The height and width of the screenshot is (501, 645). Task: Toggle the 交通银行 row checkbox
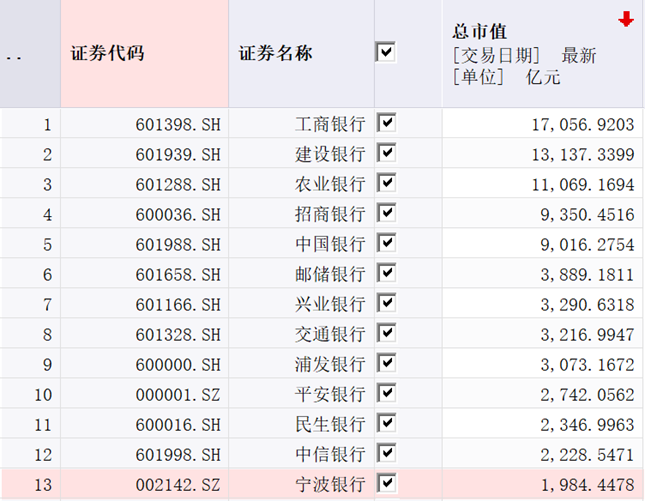point(386,333)
